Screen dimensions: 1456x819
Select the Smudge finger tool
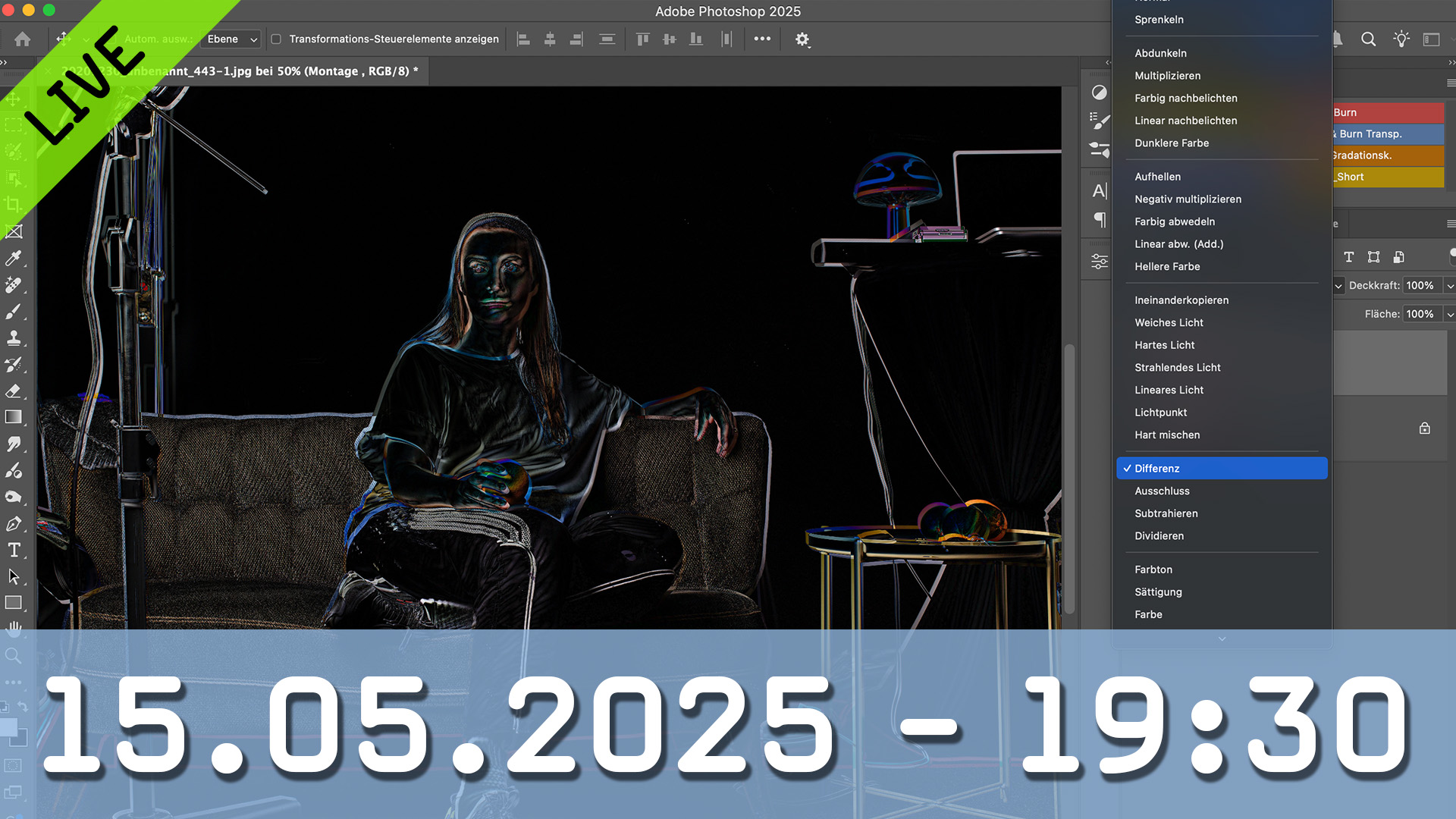14,444
